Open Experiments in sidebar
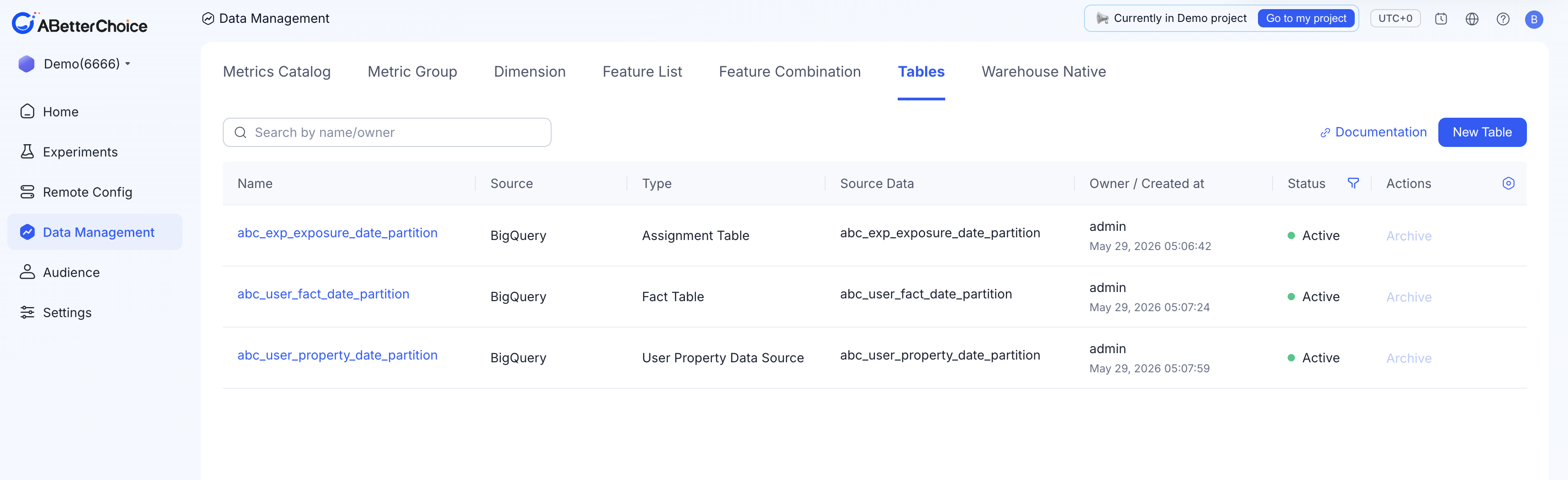 (x=95, y=151)
